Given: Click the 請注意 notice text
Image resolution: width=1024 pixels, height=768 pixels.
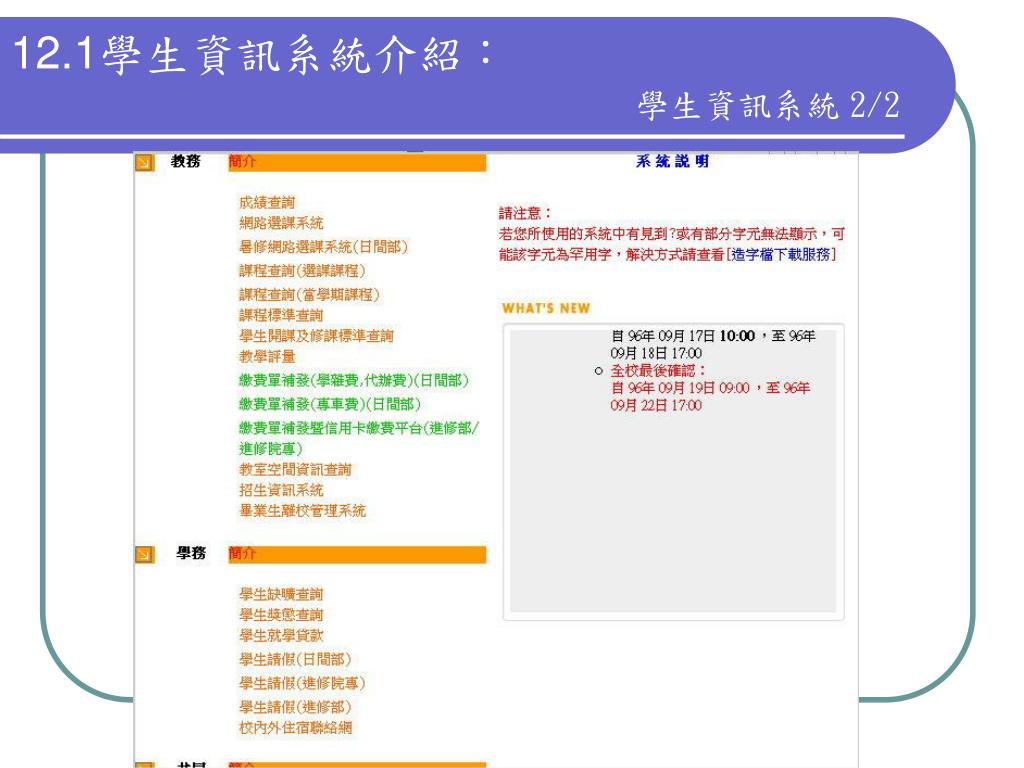Looking at the screenshot, I should point(525,213).
